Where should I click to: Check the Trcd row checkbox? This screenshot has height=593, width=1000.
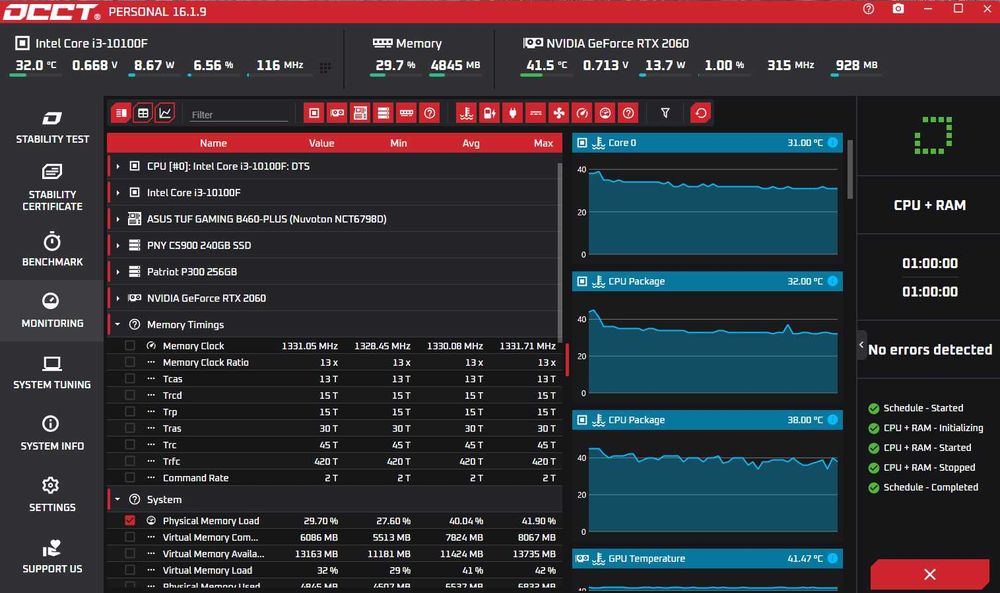(x=130, y=395)
